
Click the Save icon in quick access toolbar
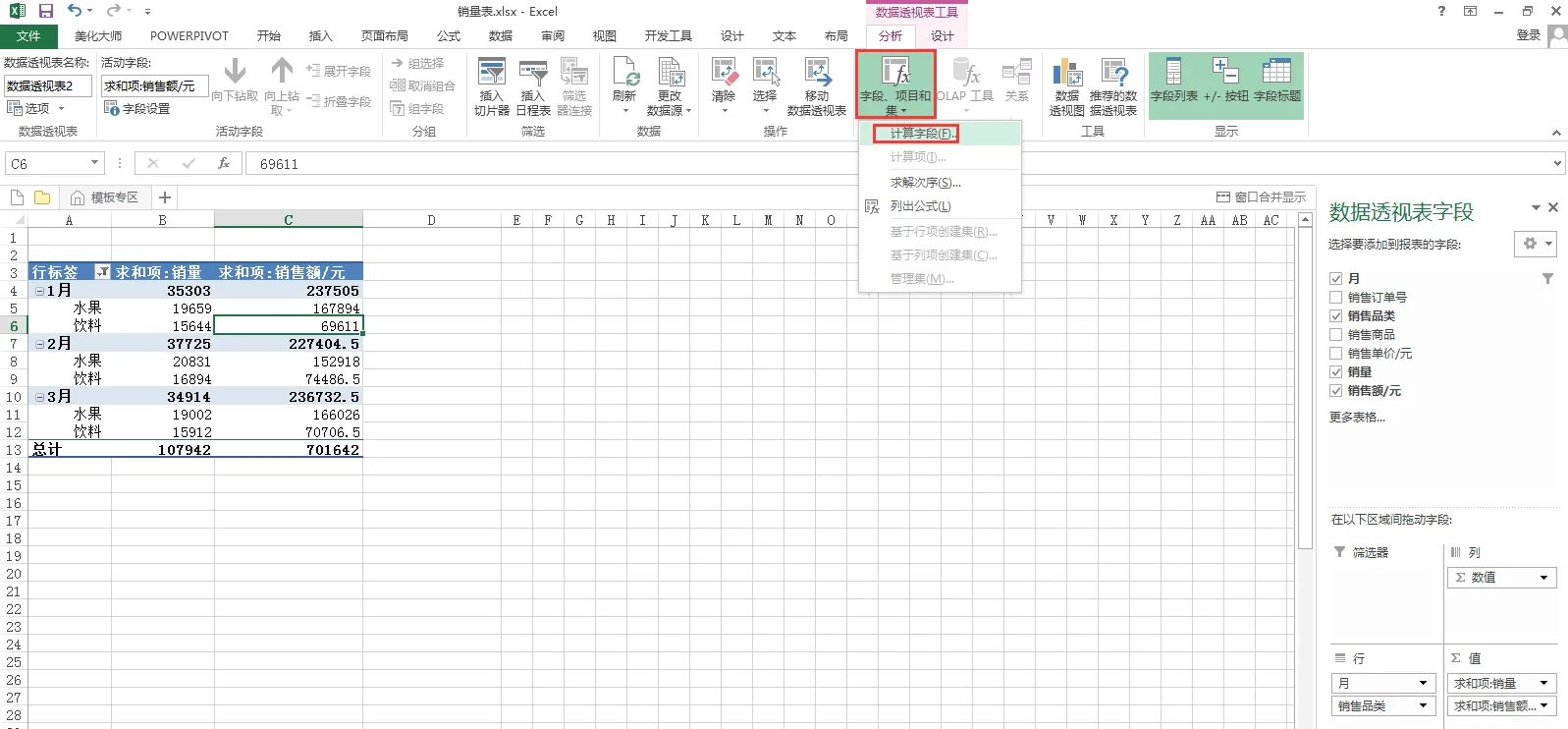click(x=46, y=11)
